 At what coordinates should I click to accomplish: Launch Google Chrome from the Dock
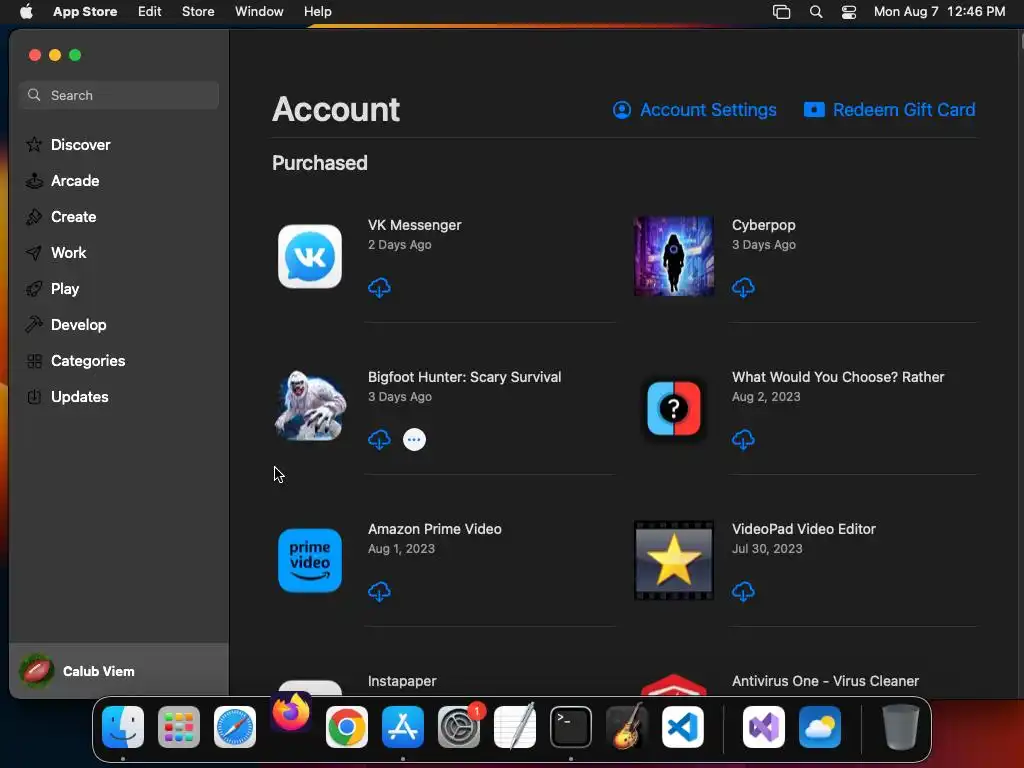pyautogui.click(x=347, y=727)
